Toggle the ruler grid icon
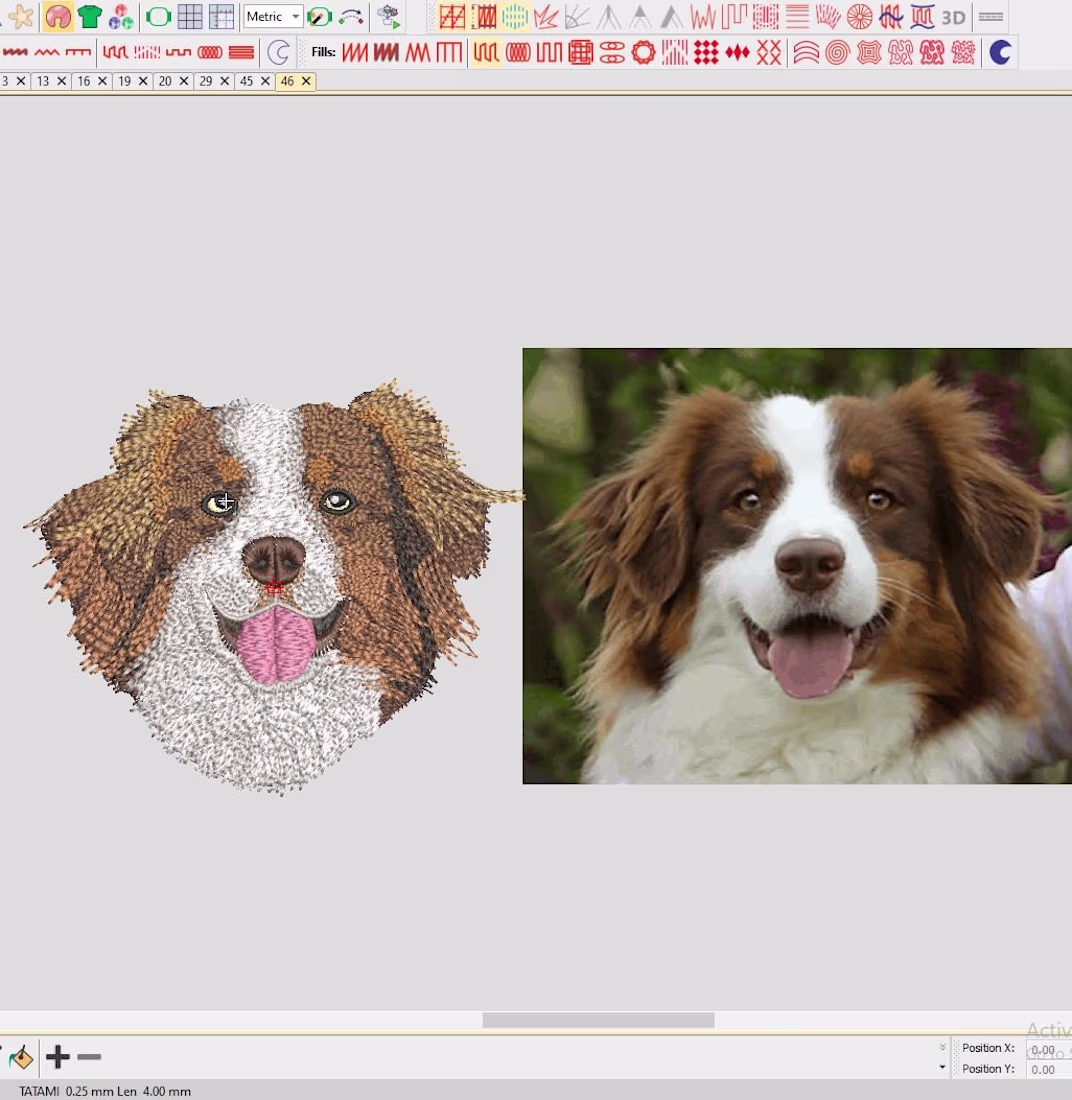1072x1100 pixels. (x=221, y=17)
